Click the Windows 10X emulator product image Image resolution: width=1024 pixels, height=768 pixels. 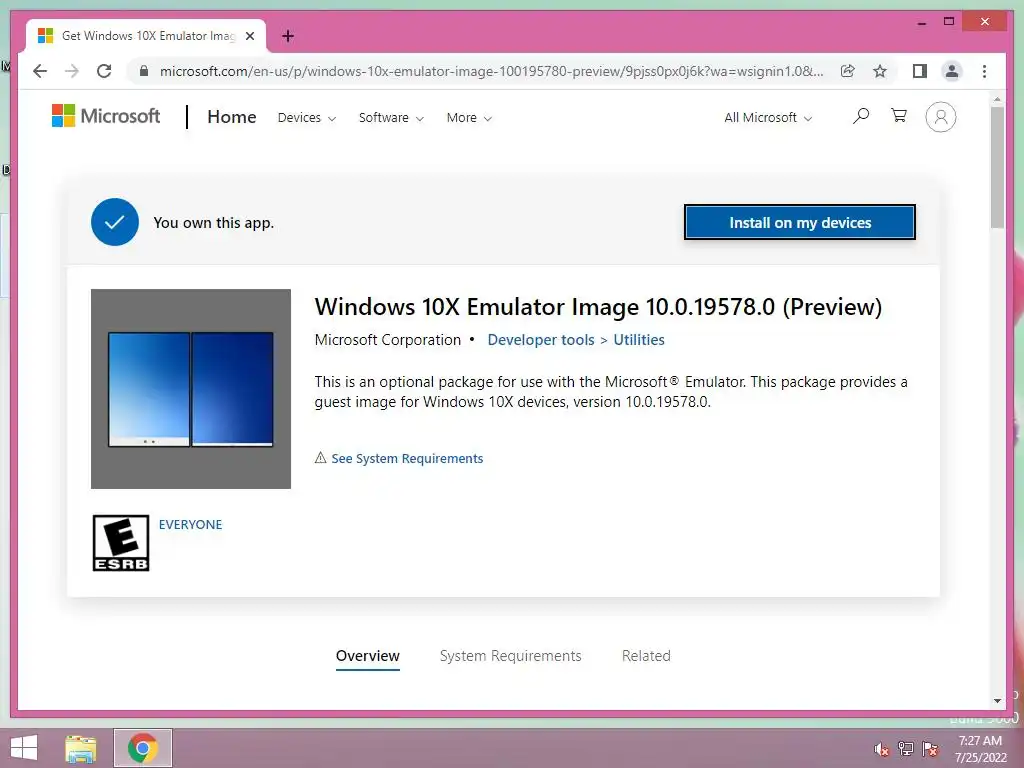191,389
